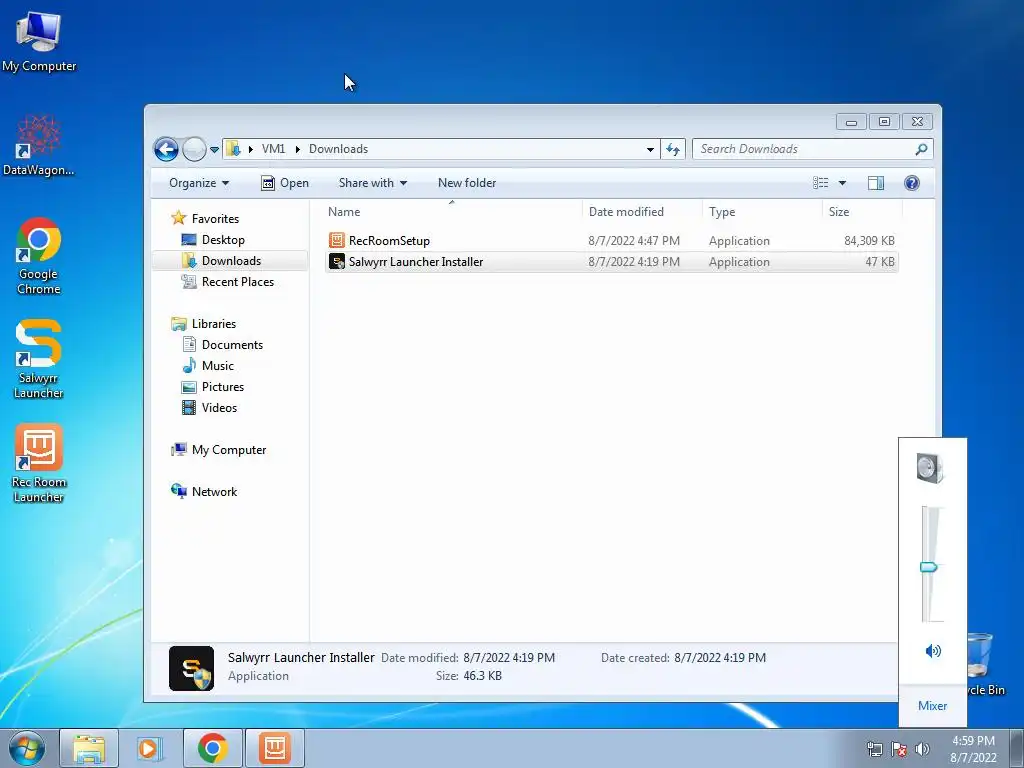Click Chrome on the taskbar

tap(213, 748)
